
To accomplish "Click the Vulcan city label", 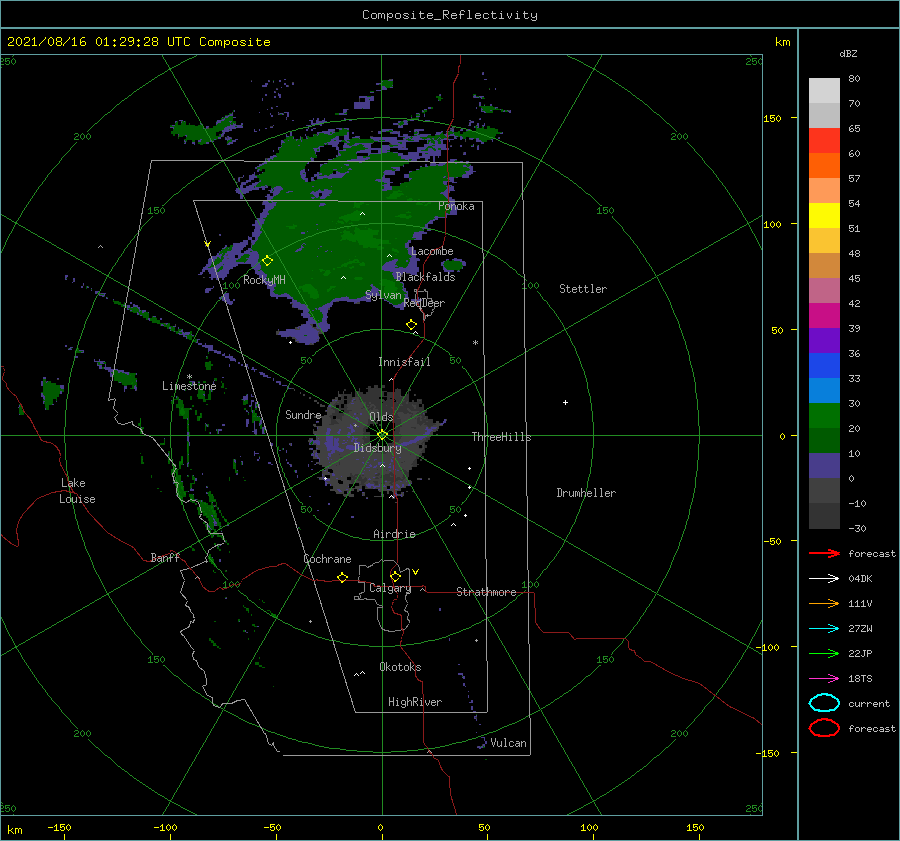I will tap(508, 743).
